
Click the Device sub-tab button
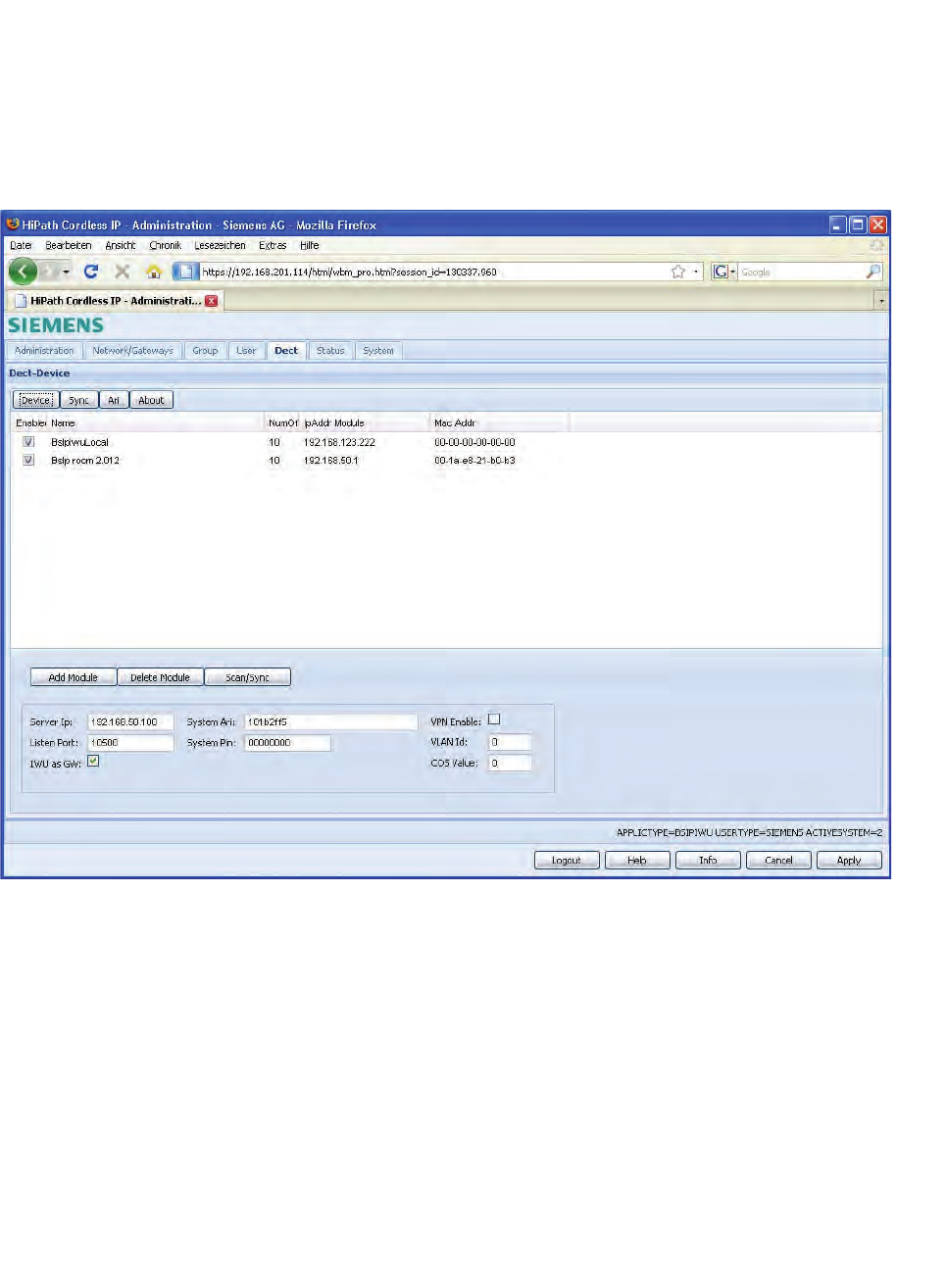[35, 400]
